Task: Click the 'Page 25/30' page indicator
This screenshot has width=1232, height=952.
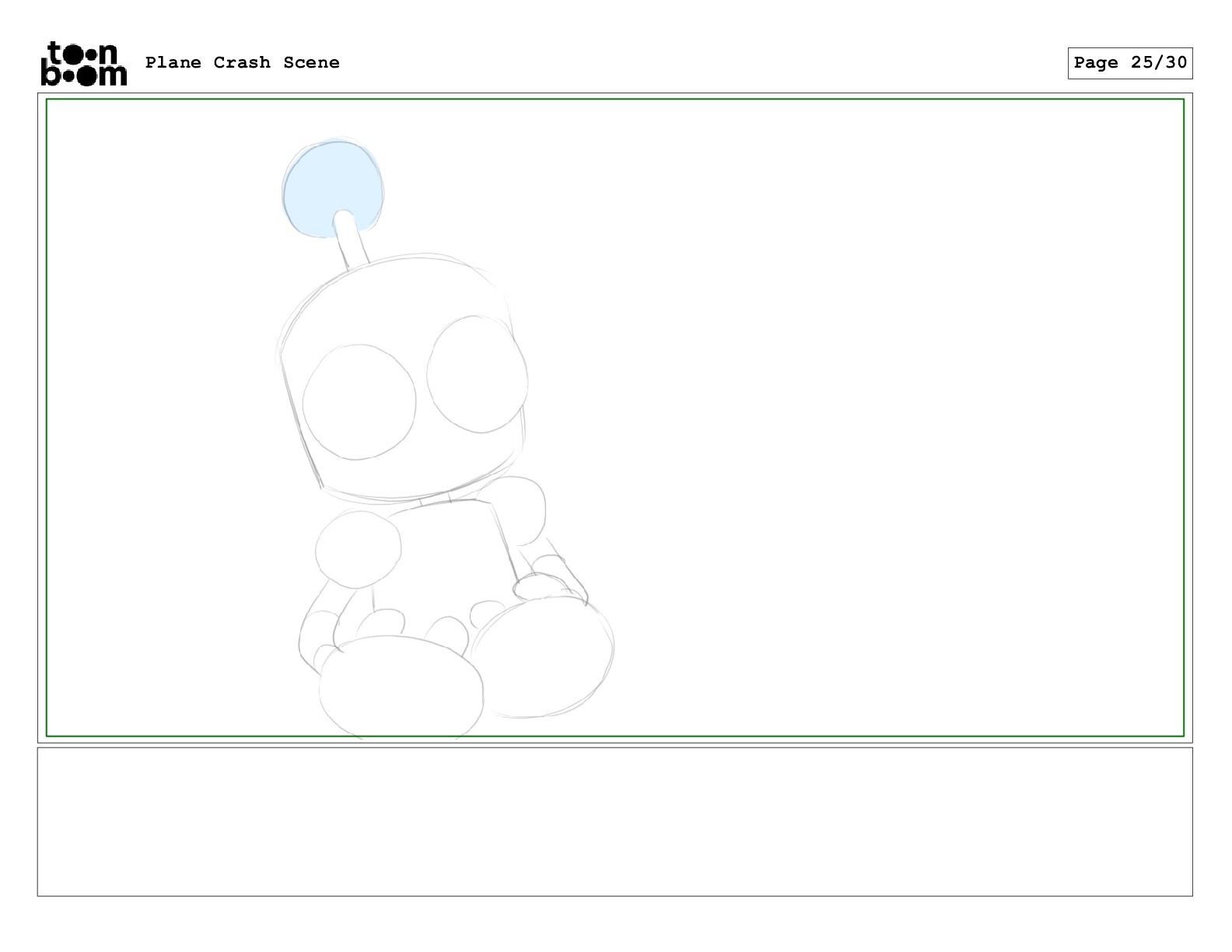Action: (x=1130, y=63)
